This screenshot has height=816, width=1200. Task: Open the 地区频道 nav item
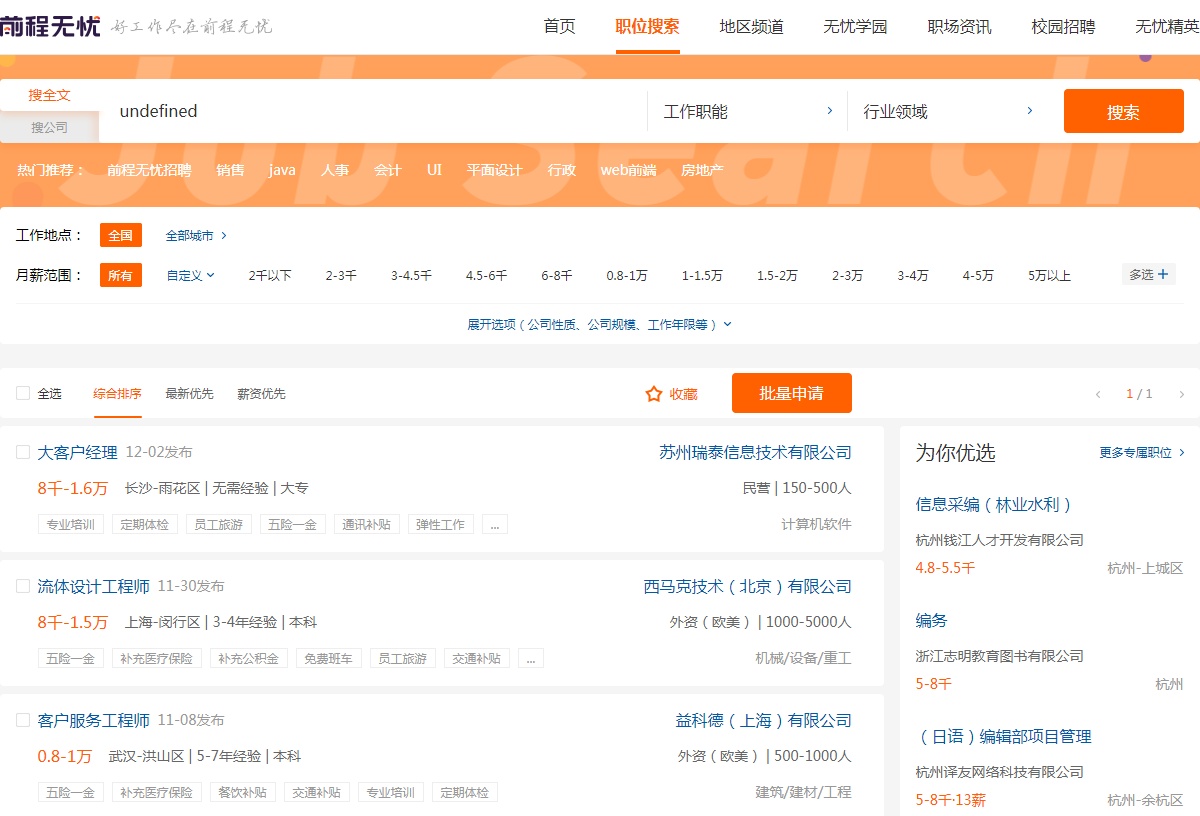pyautogui.click(x=752, y=27)
